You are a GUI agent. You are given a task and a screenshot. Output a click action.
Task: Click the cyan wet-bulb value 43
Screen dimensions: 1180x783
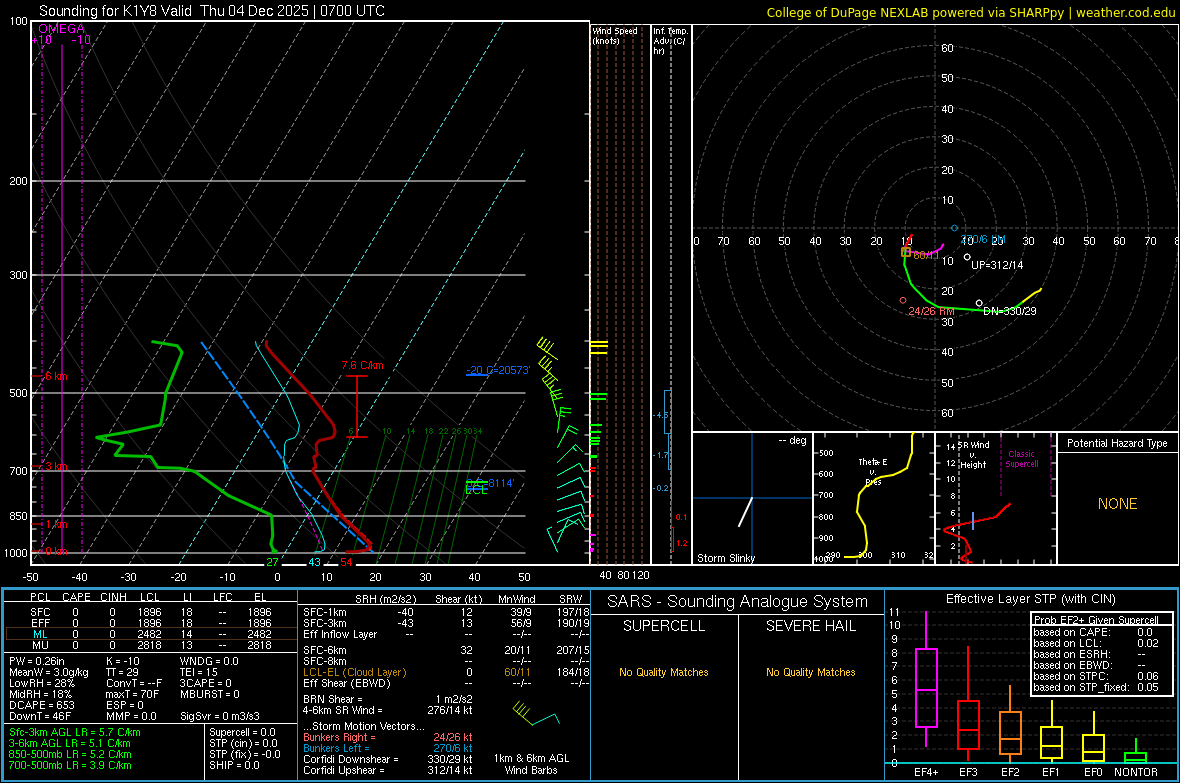click(315, 562)
